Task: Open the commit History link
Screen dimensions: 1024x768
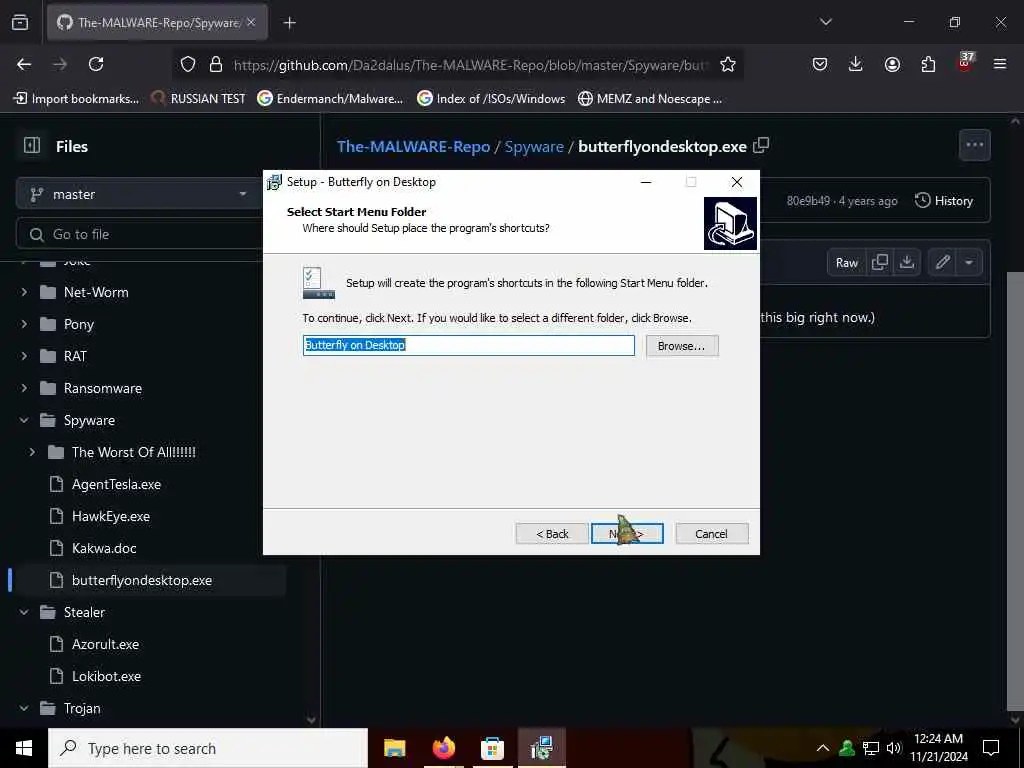Action: 944,200
